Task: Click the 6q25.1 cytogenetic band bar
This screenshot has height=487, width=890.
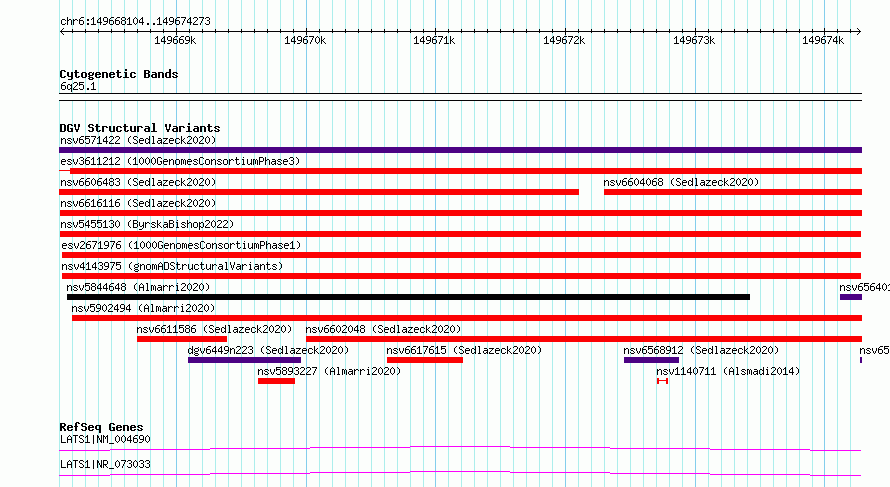Action: [x=460, y=97]
